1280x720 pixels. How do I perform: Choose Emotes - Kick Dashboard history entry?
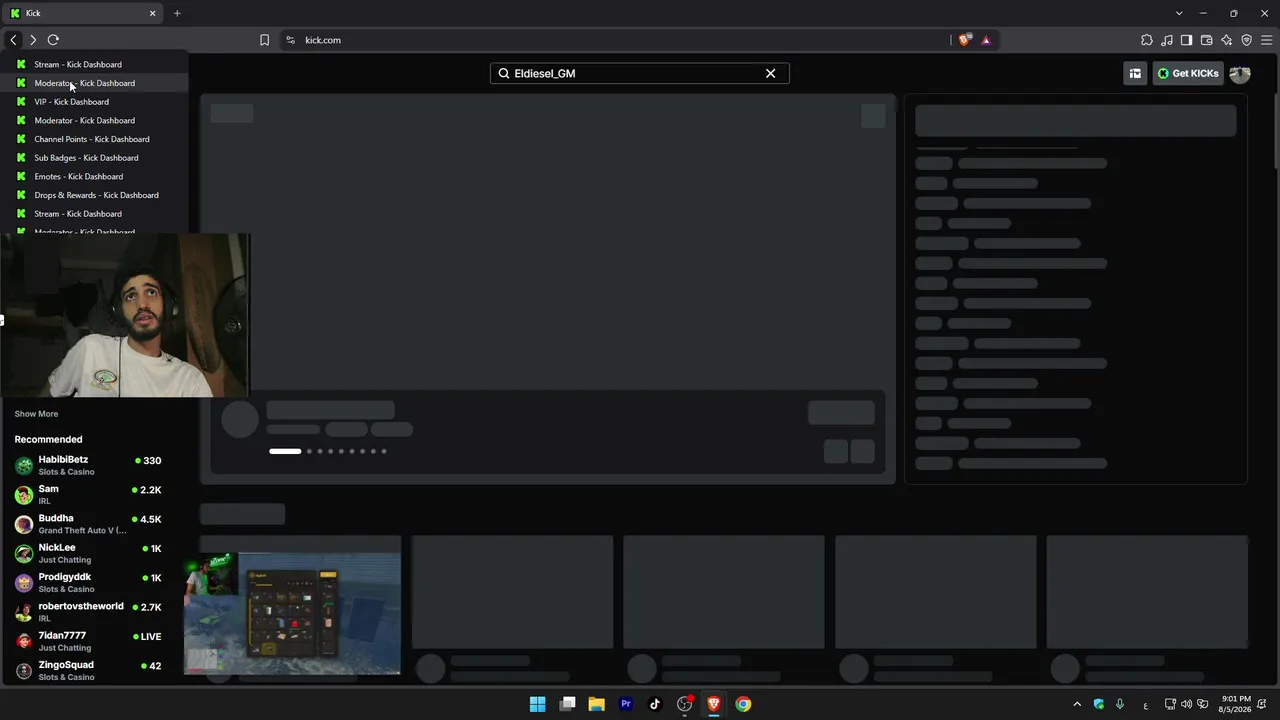click(94, 176)
